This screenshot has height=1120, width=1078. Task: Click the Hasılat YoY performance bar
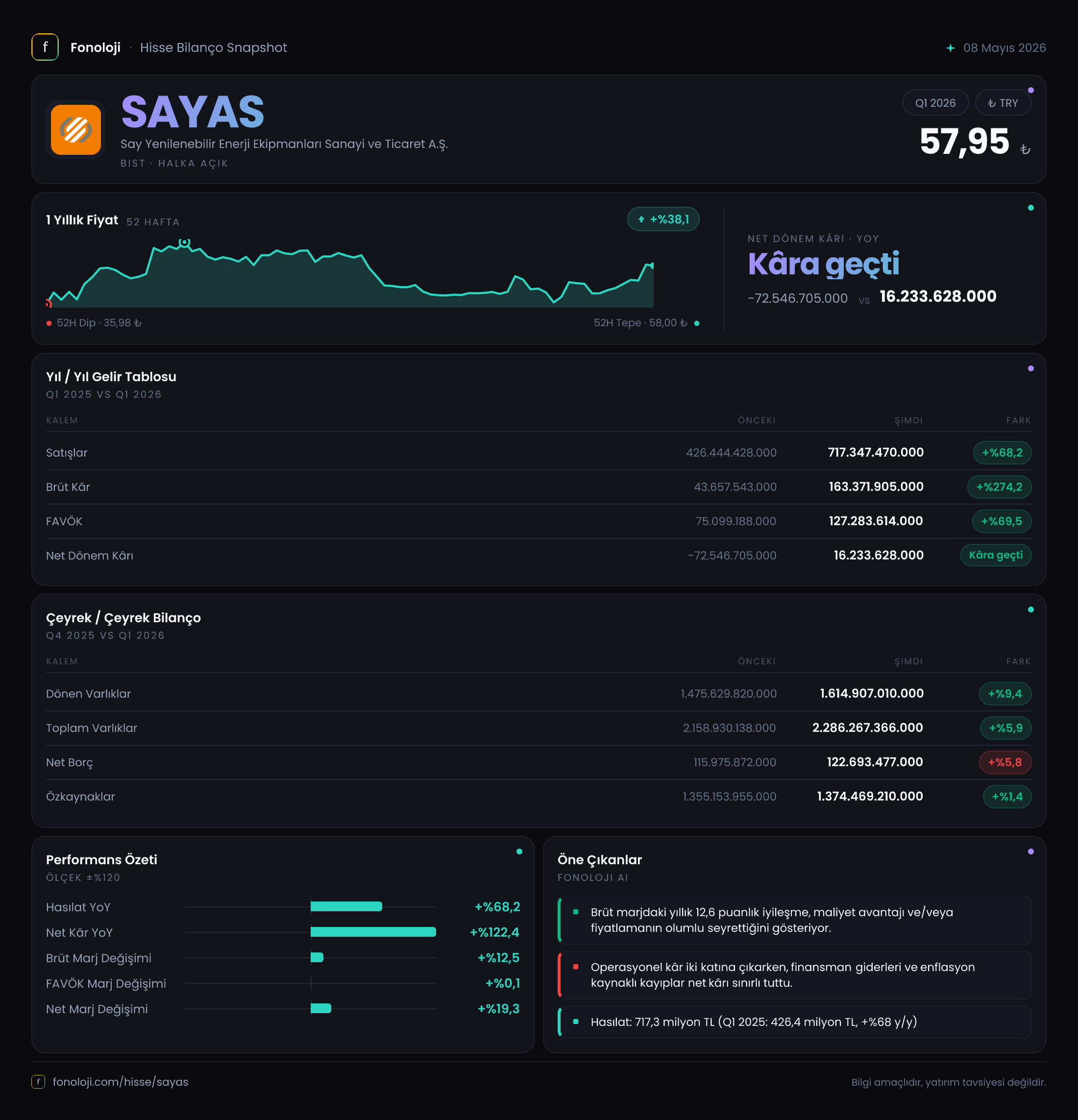coord(346,906)
